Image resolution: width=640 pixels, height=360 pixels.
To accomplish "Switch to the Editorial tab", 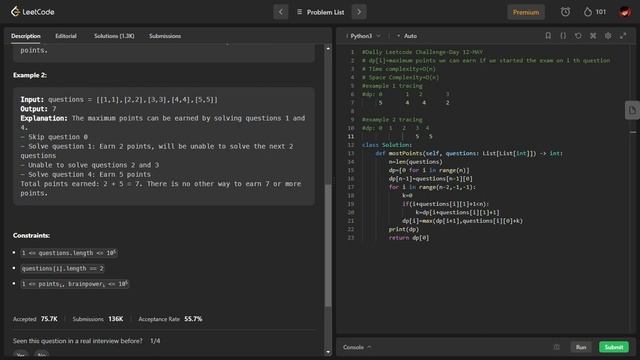I will click(66, 36).
